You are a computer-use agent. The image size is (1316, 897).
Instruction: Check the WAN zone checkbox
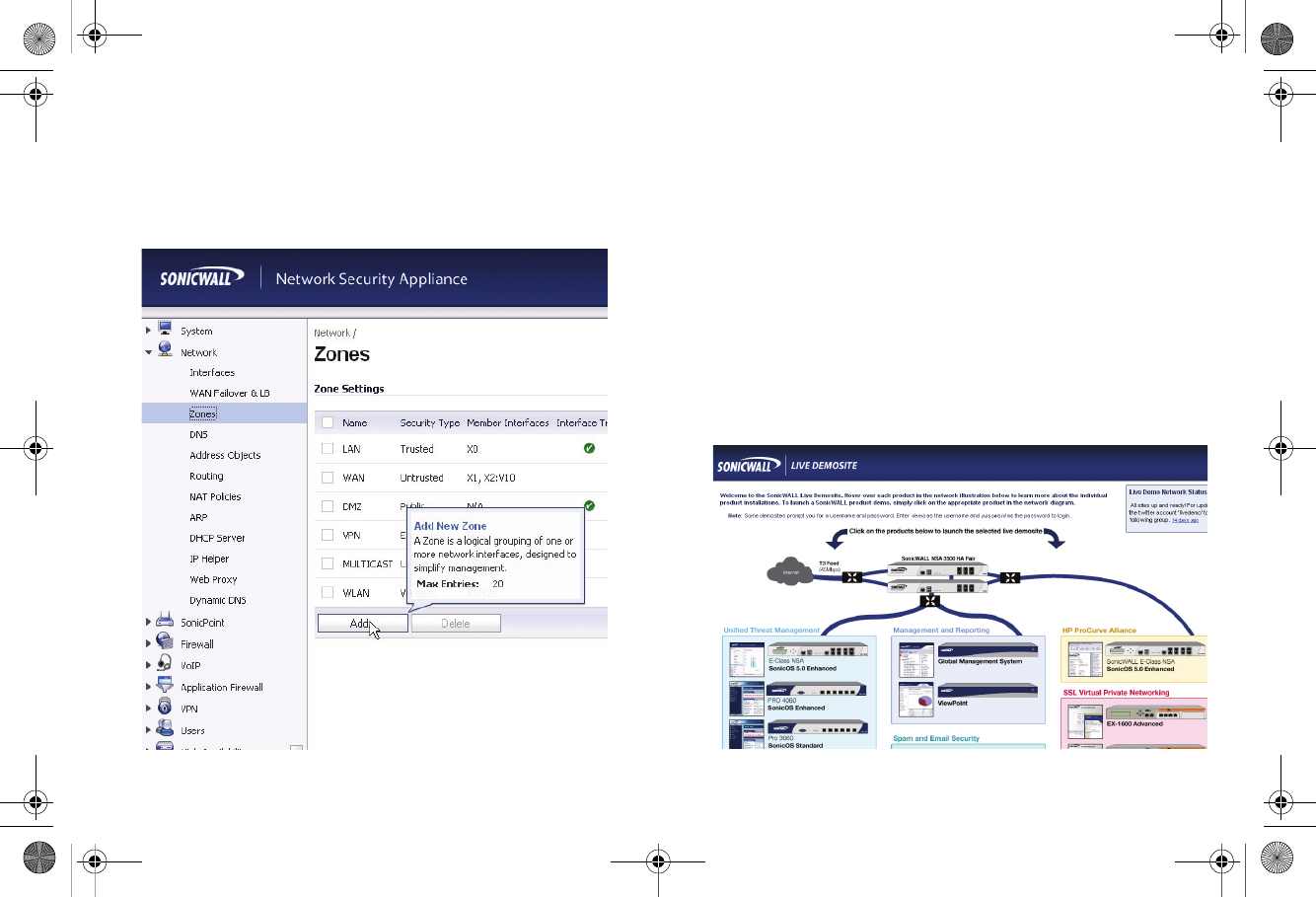tap(328, 478)
